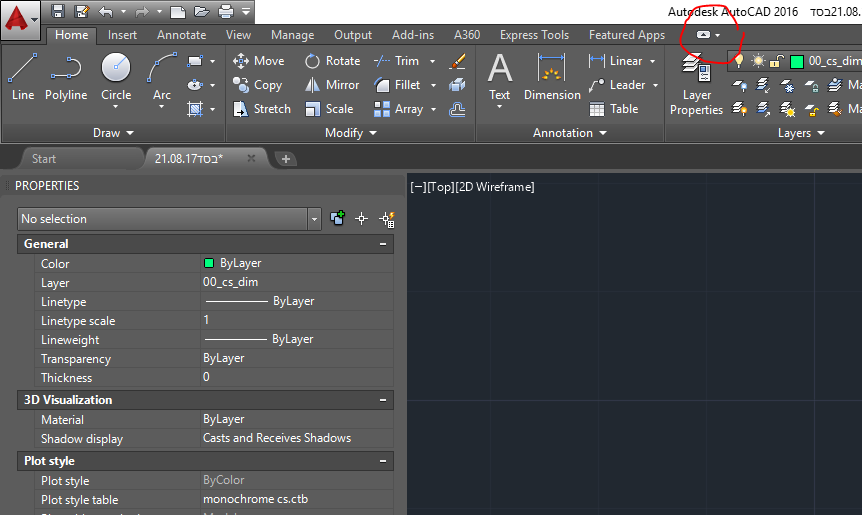Open the Undo history dropdown arrow
The width and height of the screenshot is (862, 515).
point(123,12)
